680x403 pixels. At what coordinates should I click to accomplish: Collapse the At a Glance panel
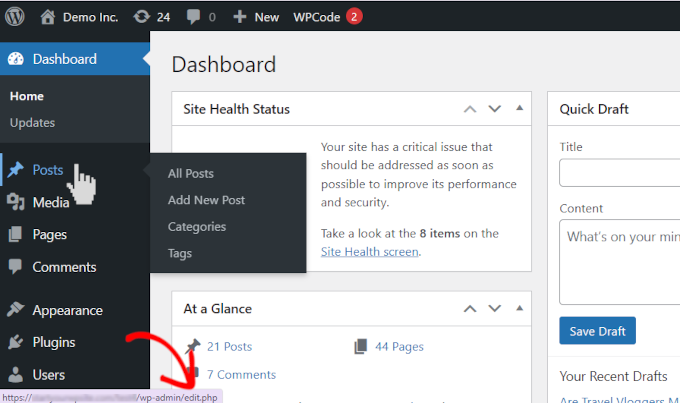tap(518, 309)
